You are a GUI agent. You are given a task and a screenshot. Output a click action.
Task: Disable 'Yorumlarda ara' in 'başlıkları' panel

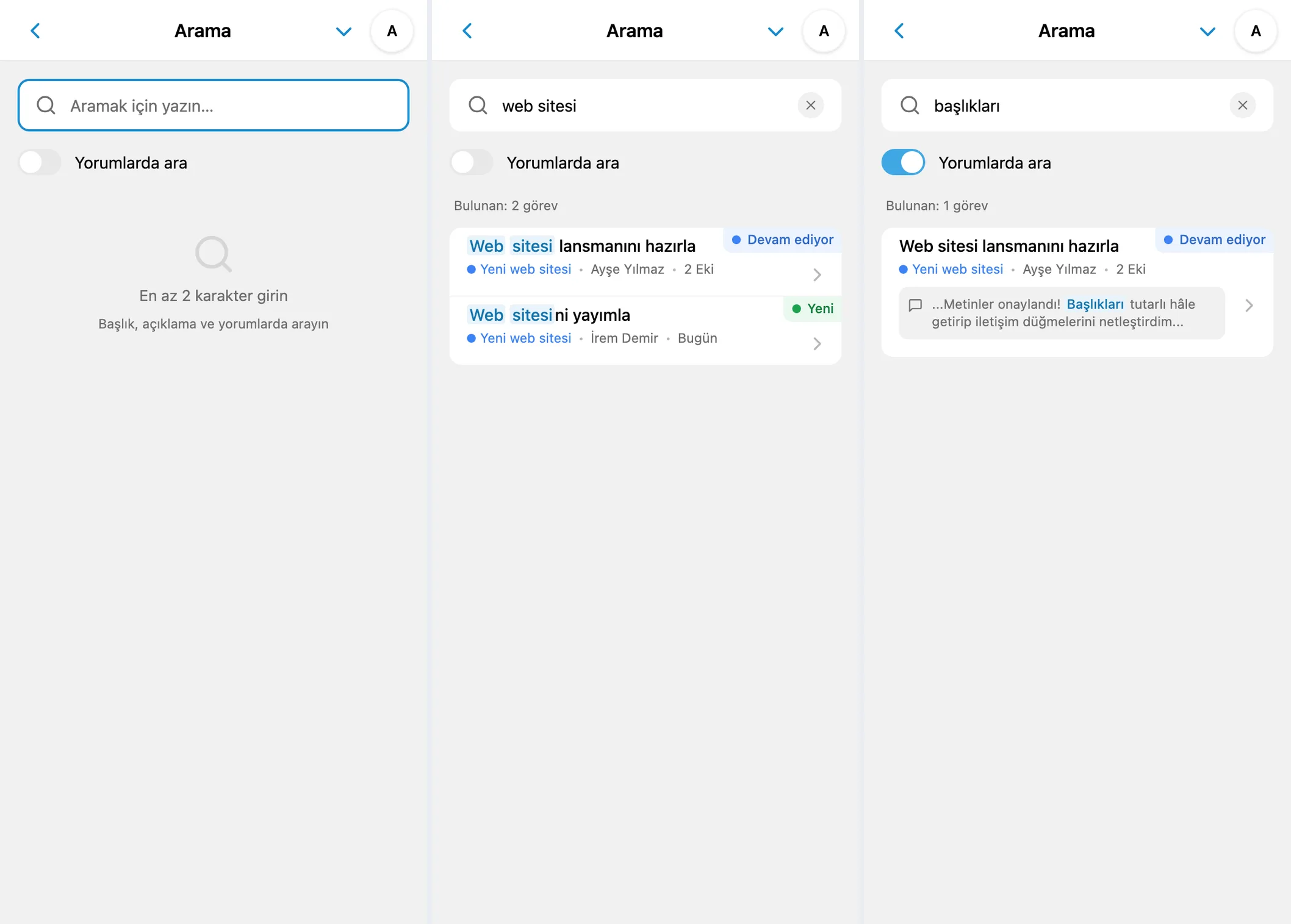point(904,163)
